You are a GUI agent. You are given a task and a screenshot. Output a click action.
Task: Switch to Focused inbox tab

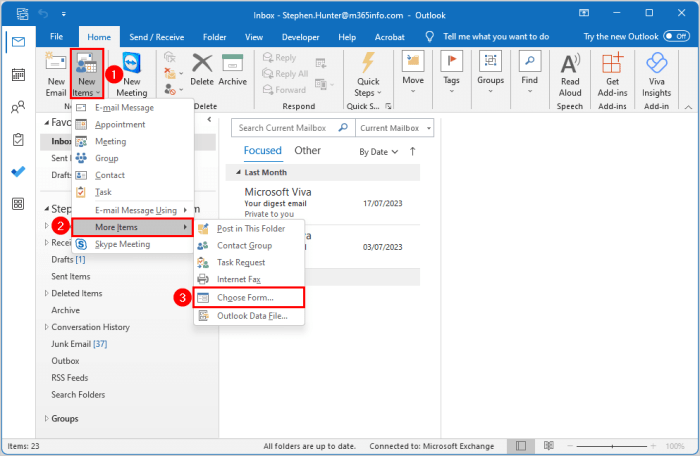pyautogui.click(x=262, y=151)
